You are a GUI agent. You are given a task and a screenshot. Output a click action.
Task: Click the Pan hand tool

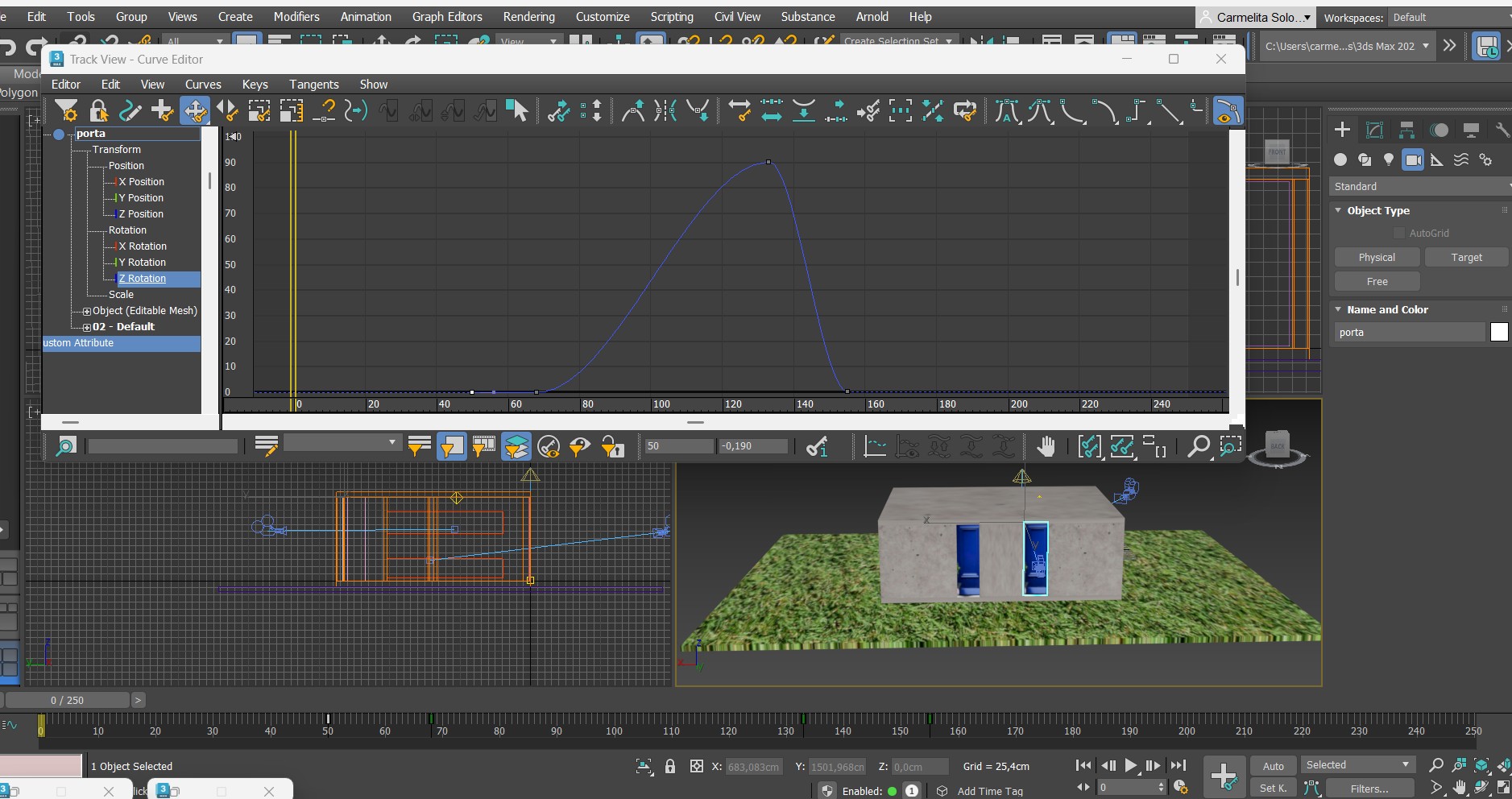pyautogui.click(x=1046, y=446)
